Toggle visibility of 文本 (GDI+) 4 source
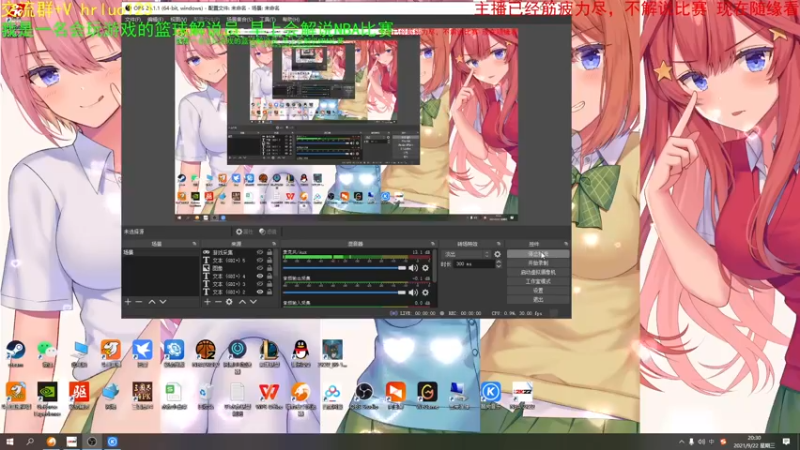The image size is (800, 450). pos(260,276)
